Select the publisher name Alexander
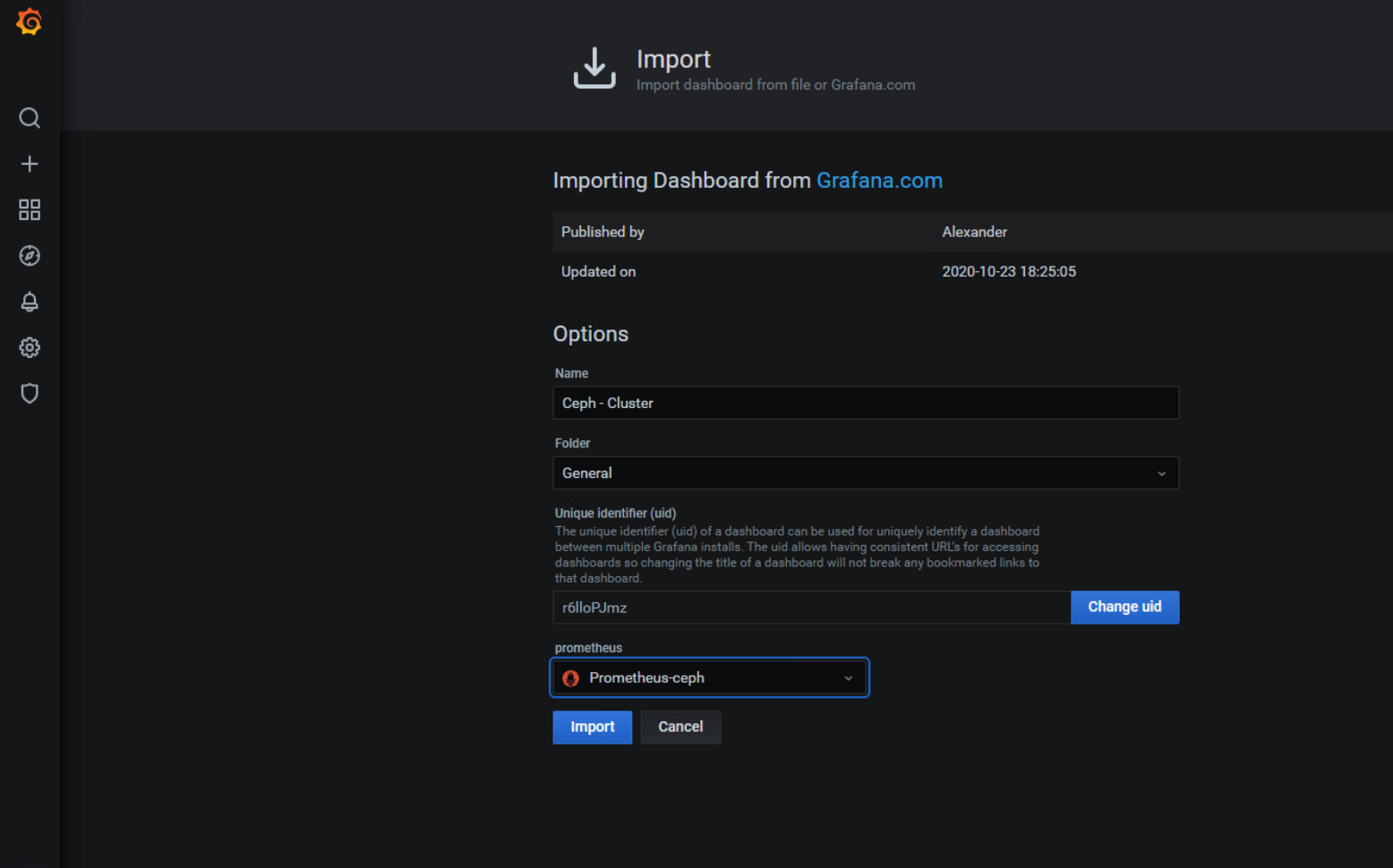The image size is (1393, 868). tap(974, 232)
